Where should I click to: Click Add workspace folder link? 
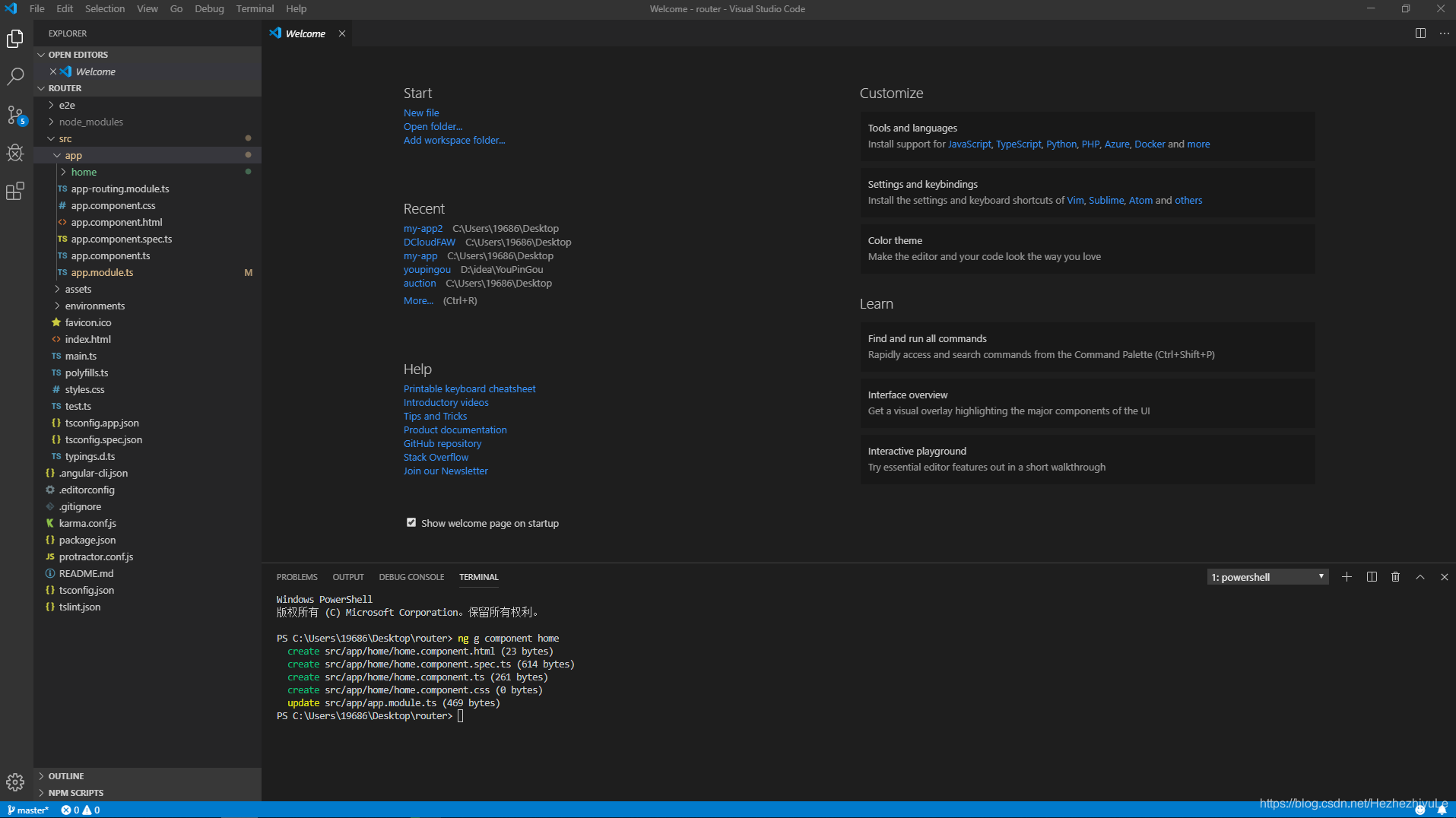pos(454,140)
